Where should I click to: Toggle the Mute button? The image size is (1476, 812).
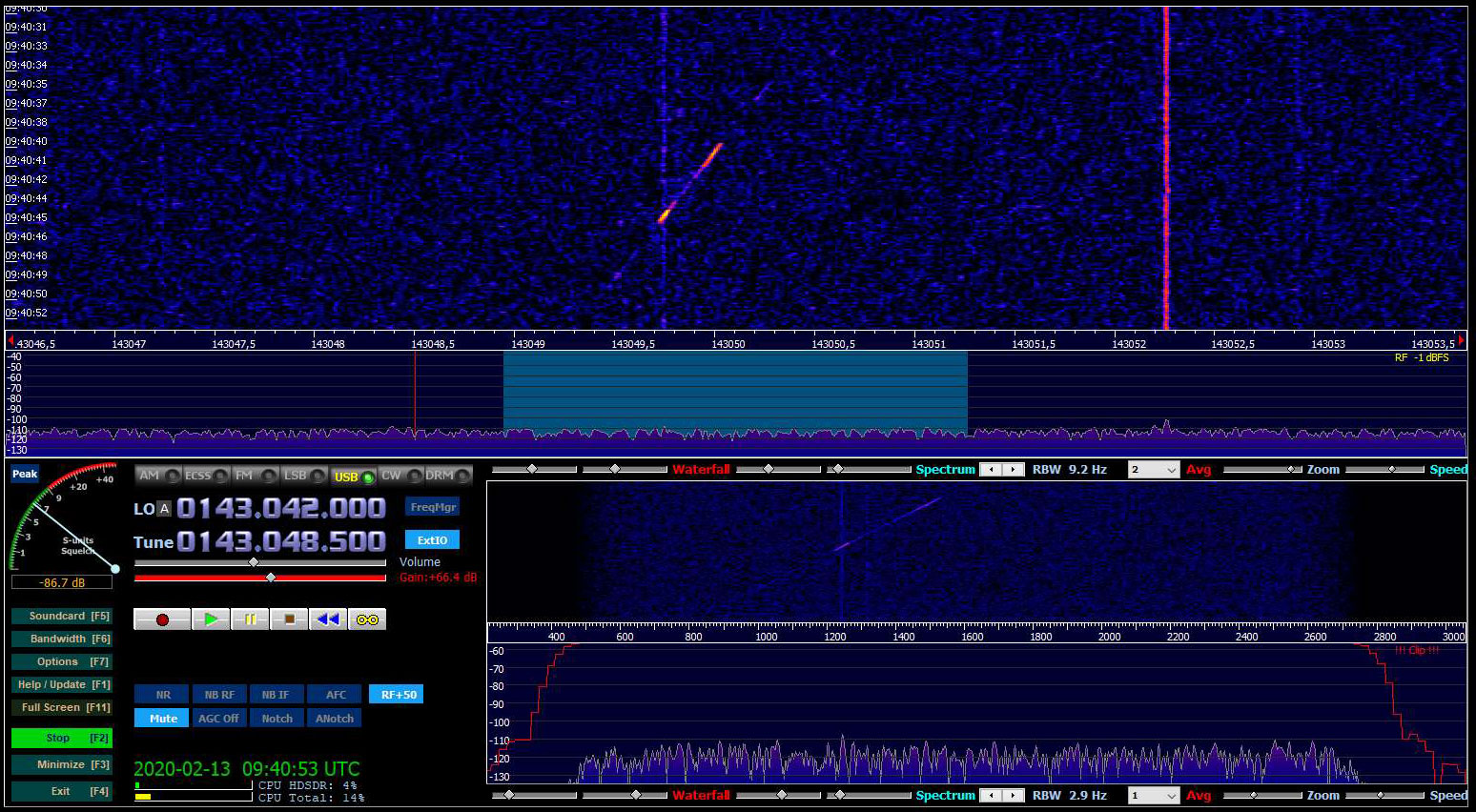[162, 719]
